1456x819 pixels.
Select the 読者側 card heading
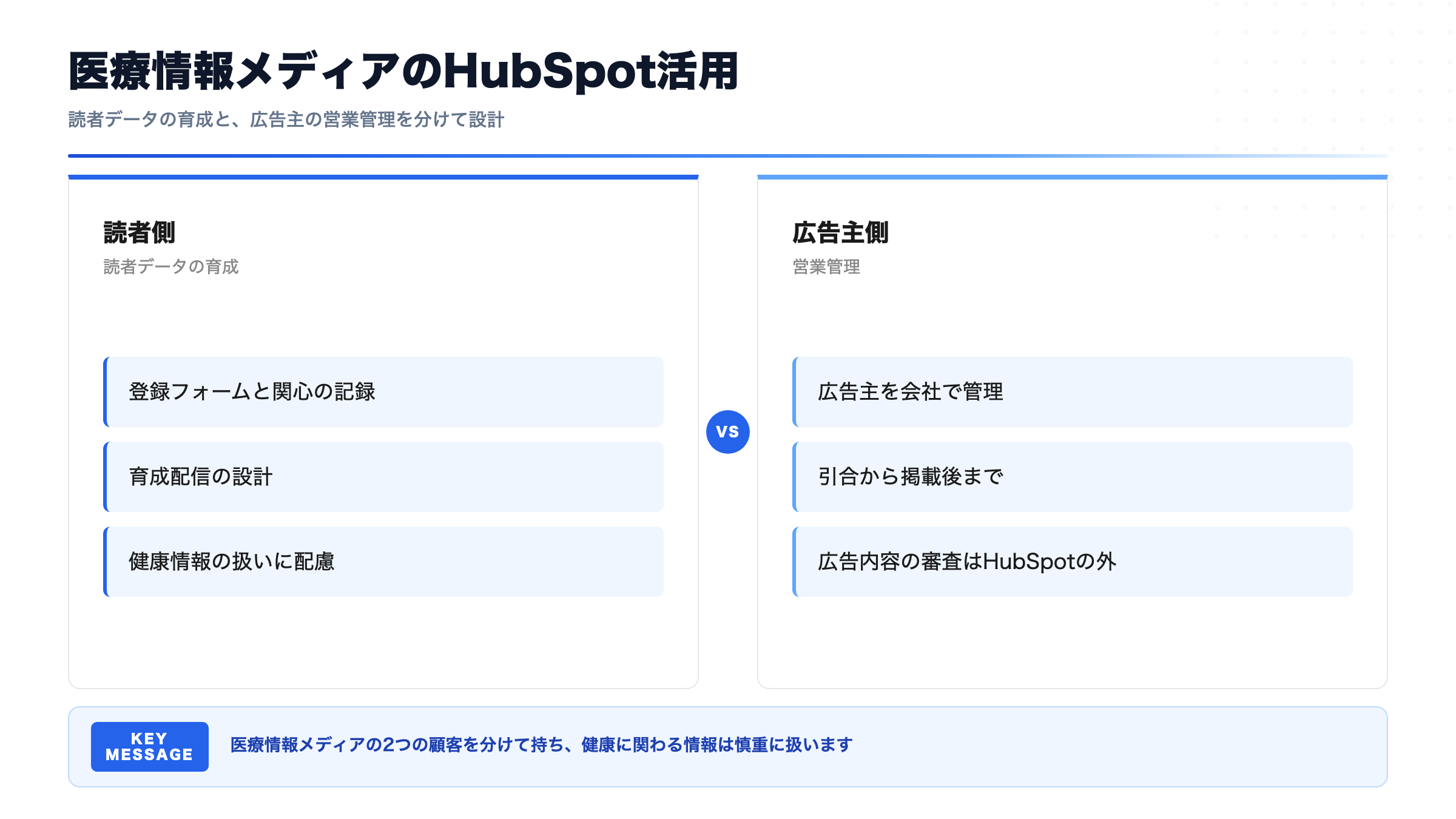(x=140, y=232)
